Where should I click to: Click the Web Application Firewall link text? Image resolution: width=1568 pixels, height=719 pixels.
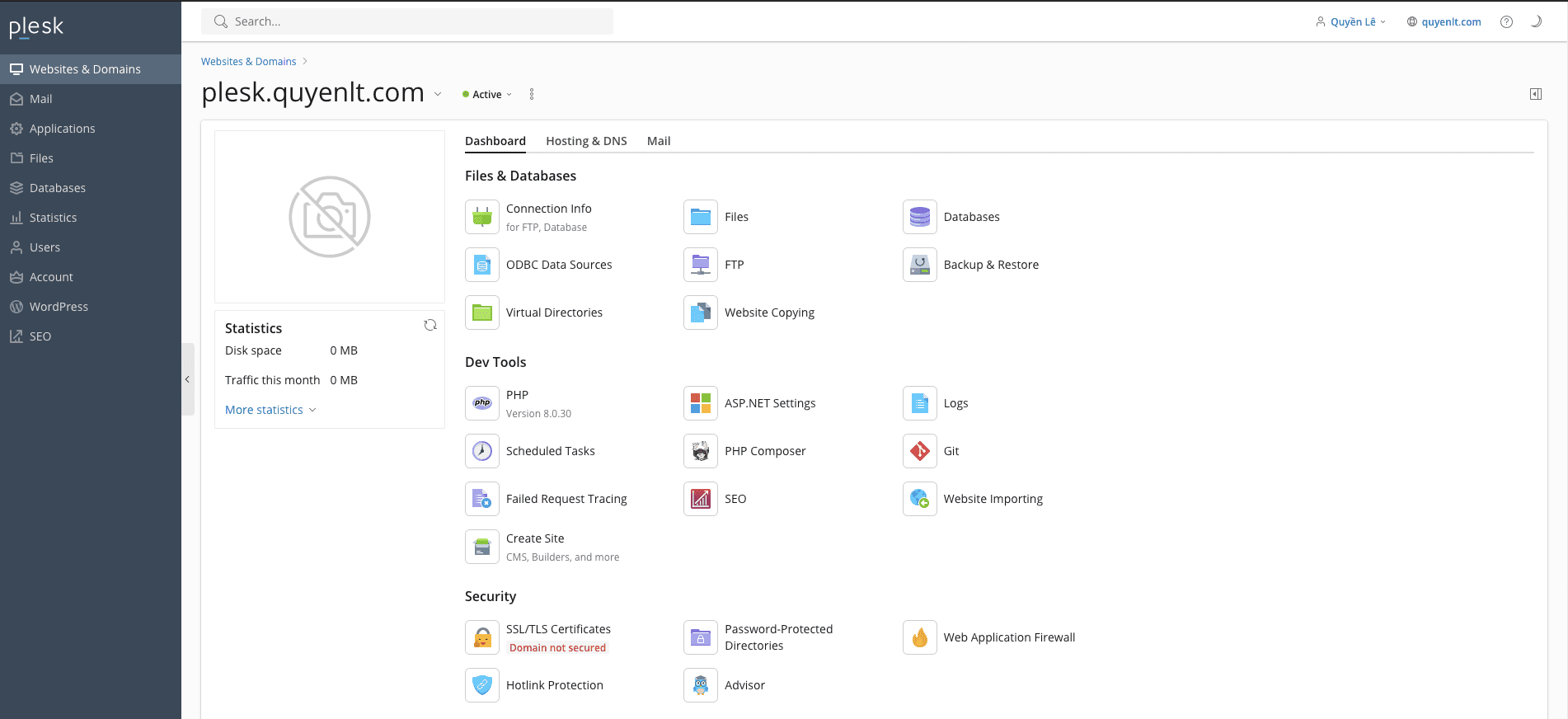click(1009, 637)
